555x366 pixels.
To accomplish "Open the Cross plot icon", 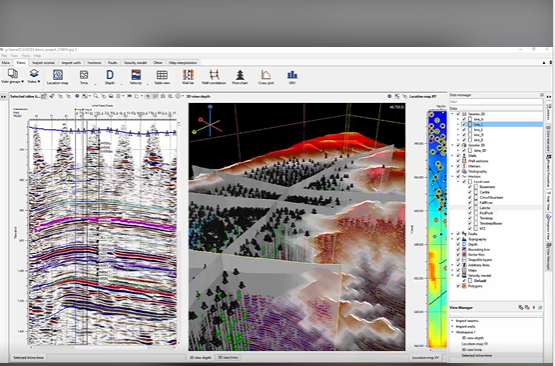I will click(x=266, y=76).
